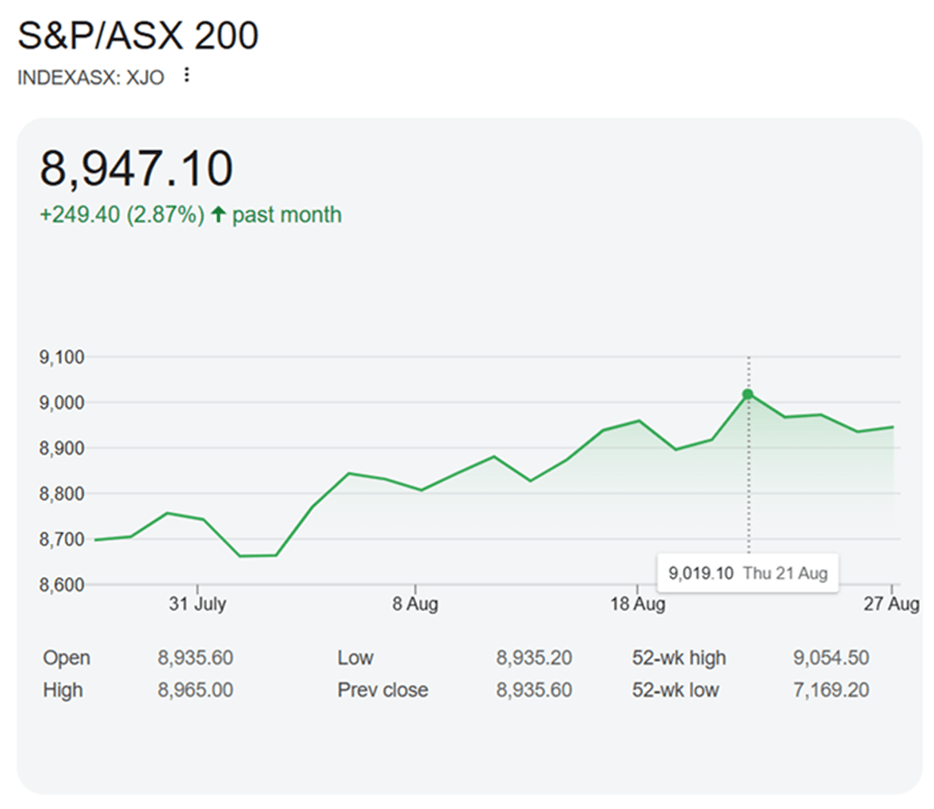Click the Open value 8,935.60
The image size is (934, 809).
pos(195,658)
